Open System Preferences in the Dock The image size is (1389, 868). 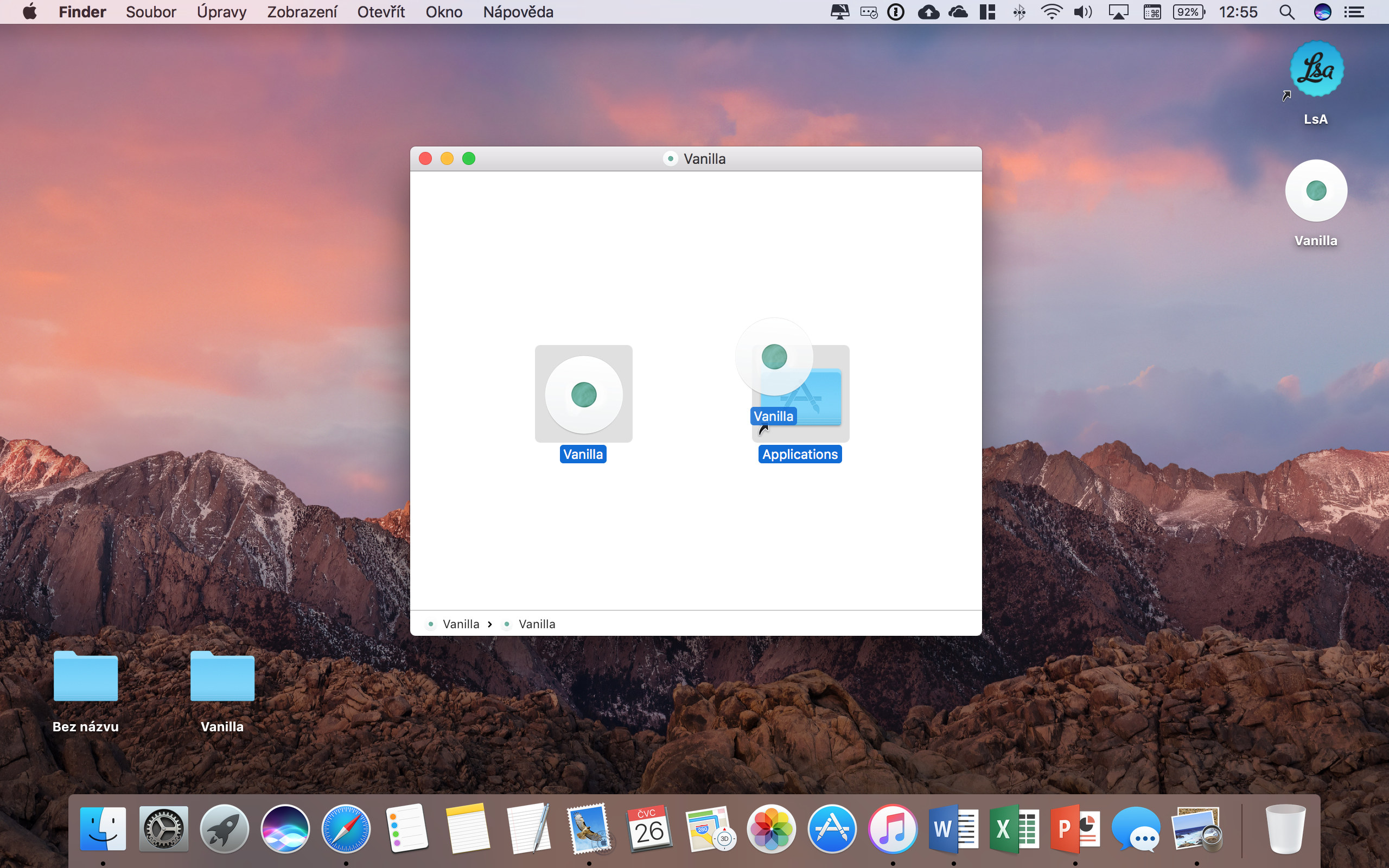tap(163, 829)
